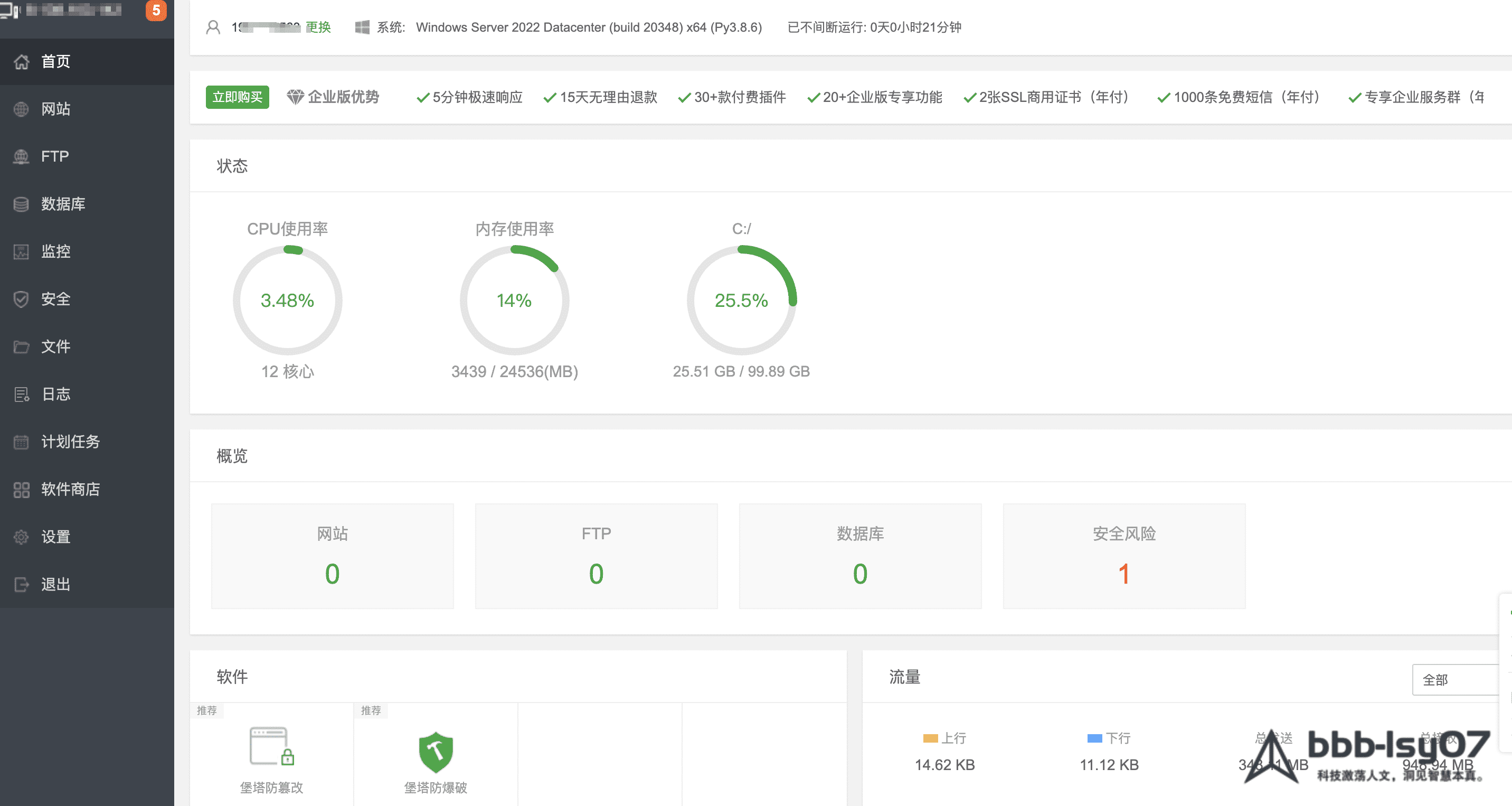Open the 安全风险 overview card
Image resolution: width=1512 pixels, height=806 pixels.
click(1124, 557)
